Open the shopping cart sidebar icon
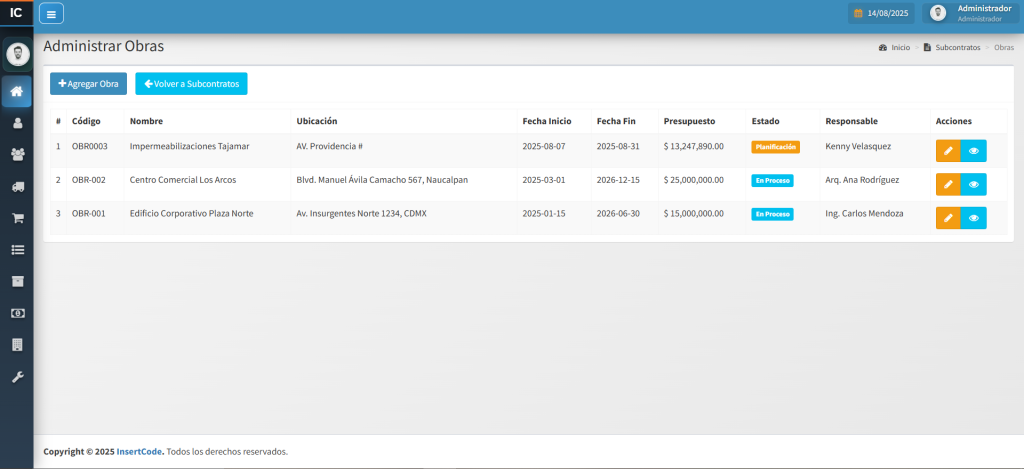Image resolution: width=1024 pixels, height=469 pixels. click(17, 217)
